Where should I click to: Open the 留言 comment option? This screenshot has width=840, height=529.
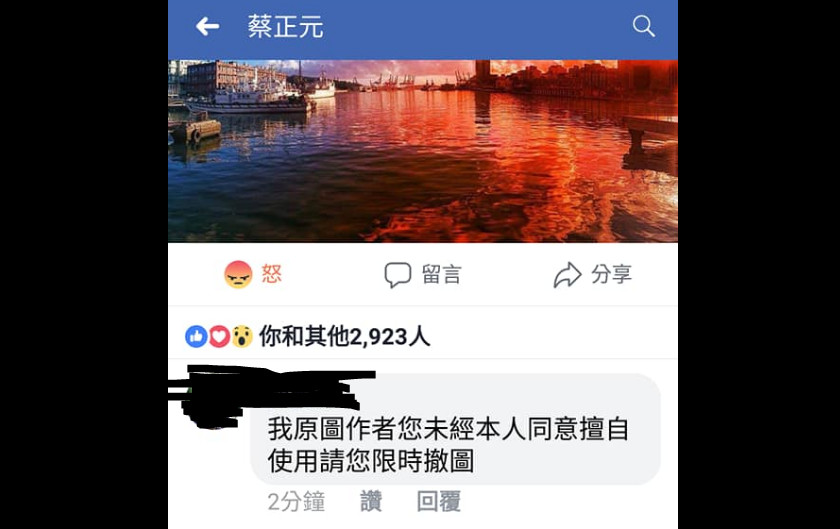click(441, 274)
